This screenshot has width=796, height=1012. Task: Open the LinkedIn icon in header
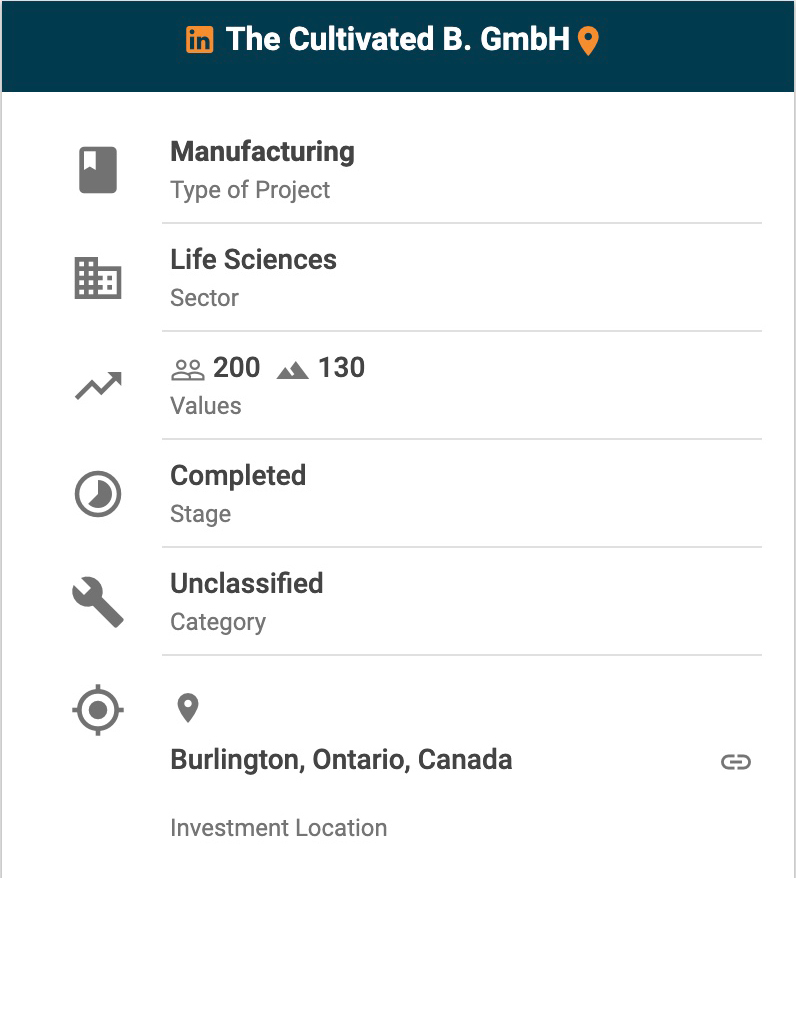coord(200,40)
